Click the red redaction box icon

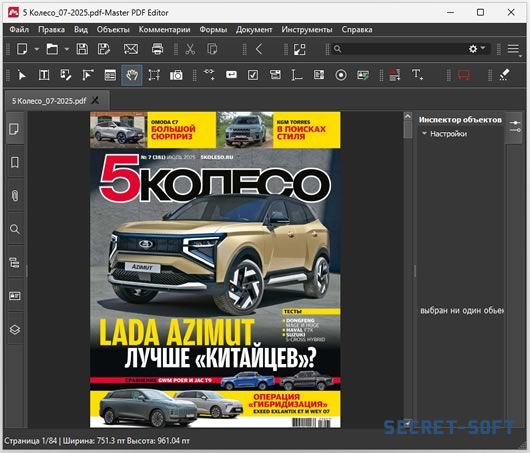point(464,75)
